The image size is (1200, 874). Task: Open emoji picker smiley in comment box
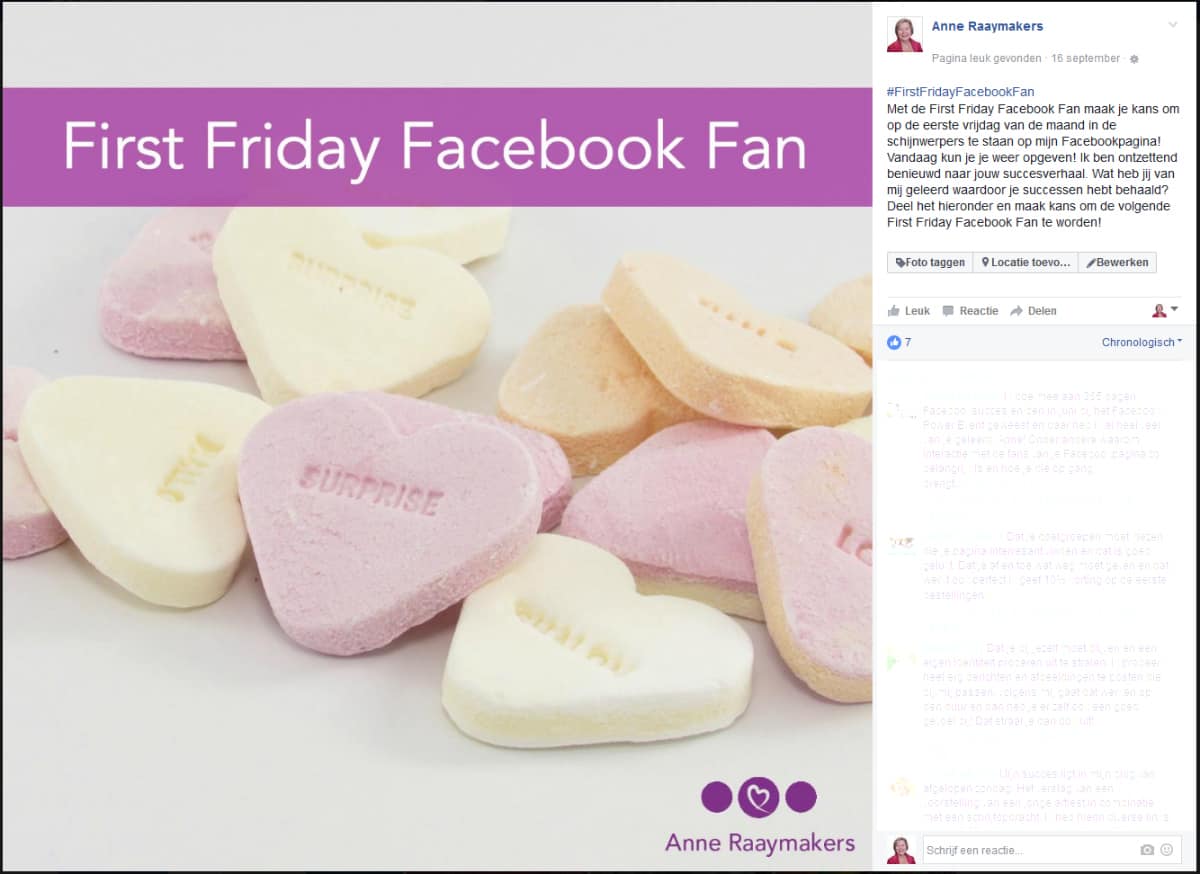(1166, 850)
